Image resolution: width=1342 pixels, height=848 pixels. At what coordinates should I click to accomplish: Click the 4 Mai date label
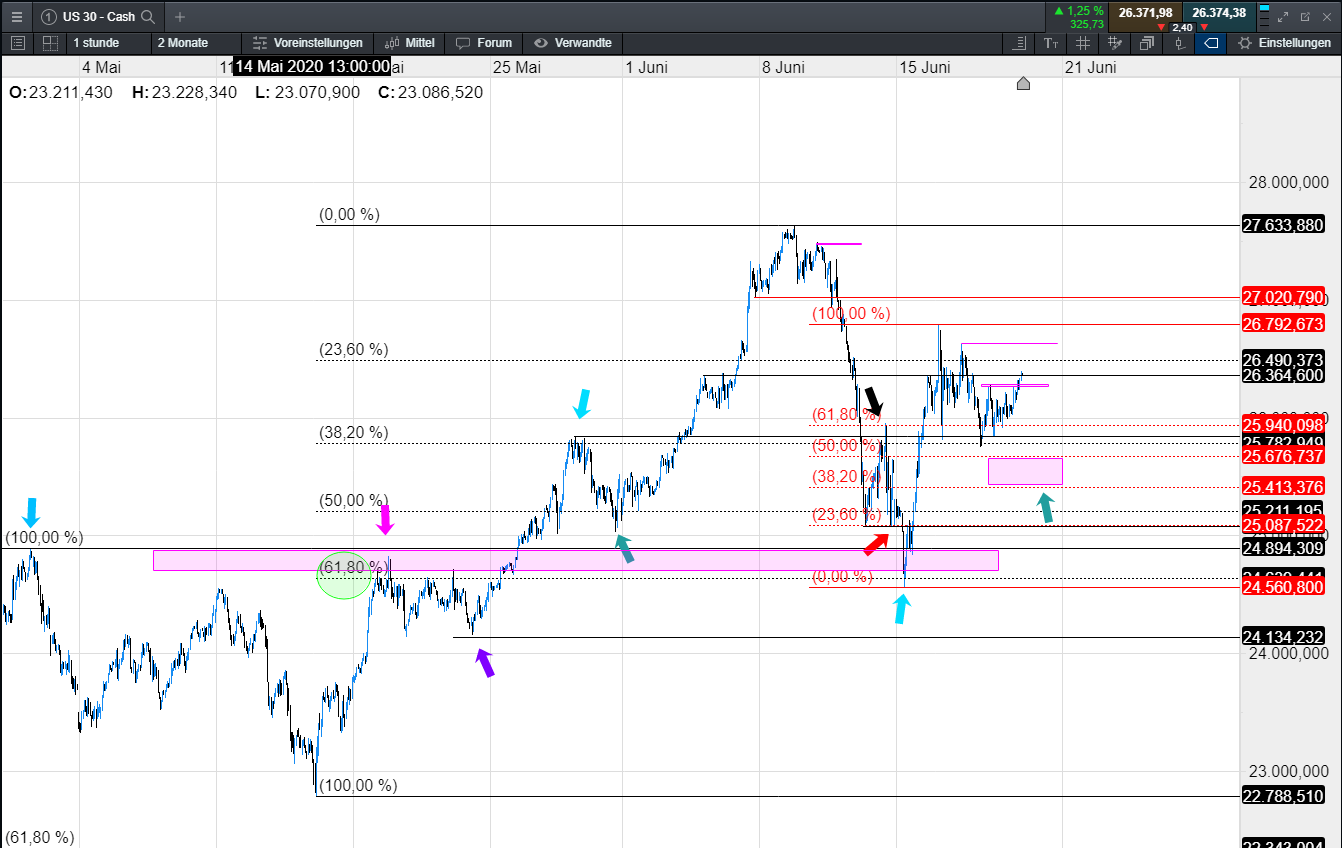pos(101,67)
